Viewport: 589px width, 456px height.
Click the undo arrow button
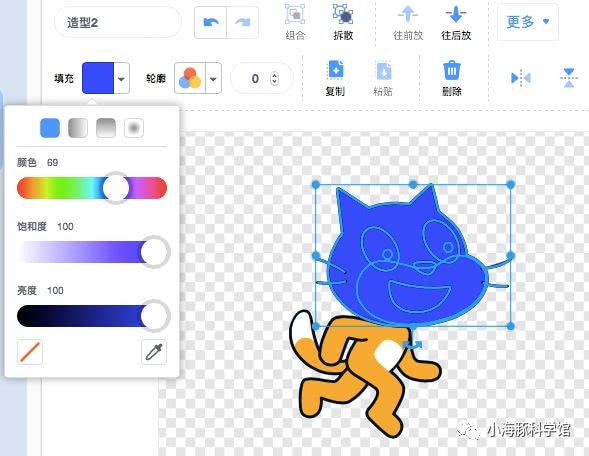211,23
